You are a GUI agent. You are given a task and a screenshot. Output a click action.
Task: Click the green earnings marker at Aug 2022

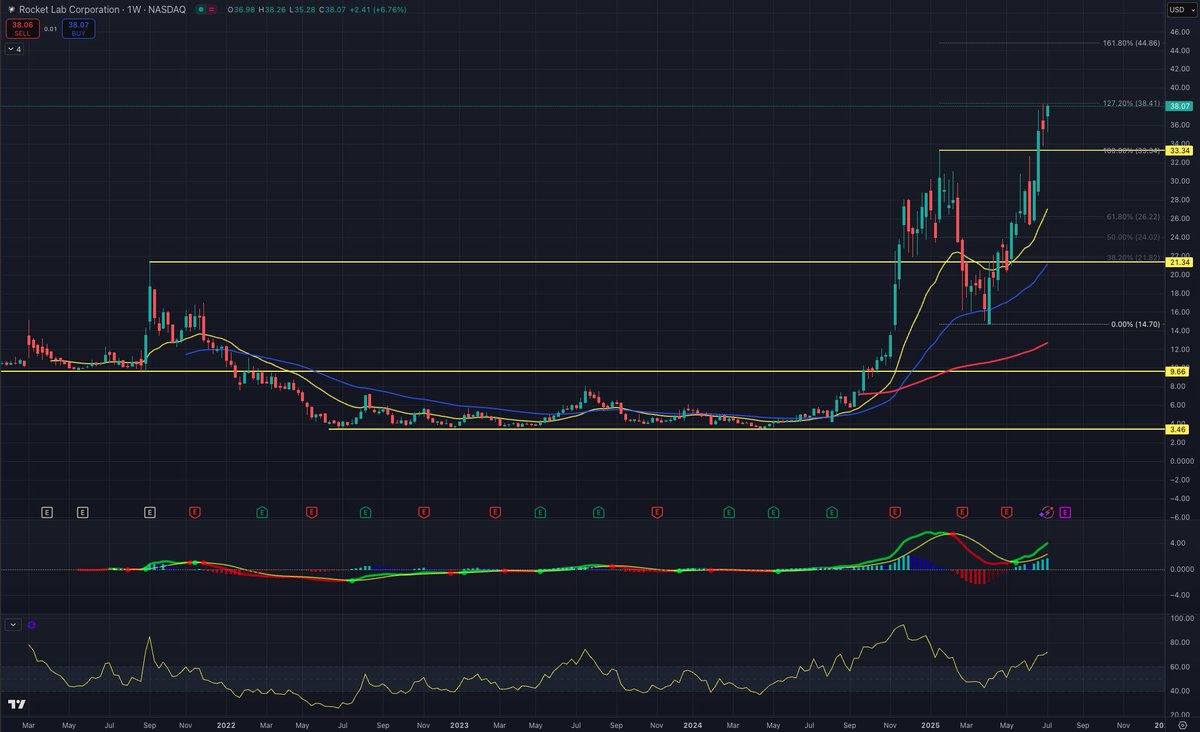[365, 512]
